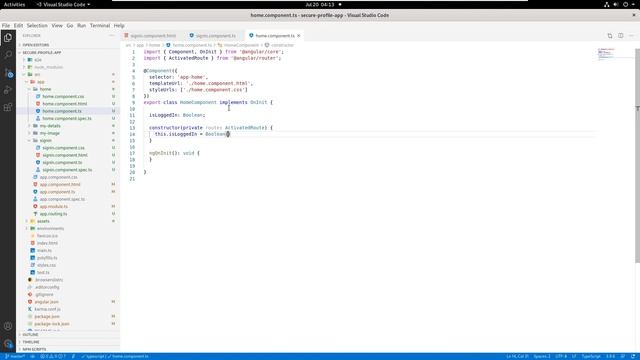Open signin.component.ts in explorer

click(62, 162)
